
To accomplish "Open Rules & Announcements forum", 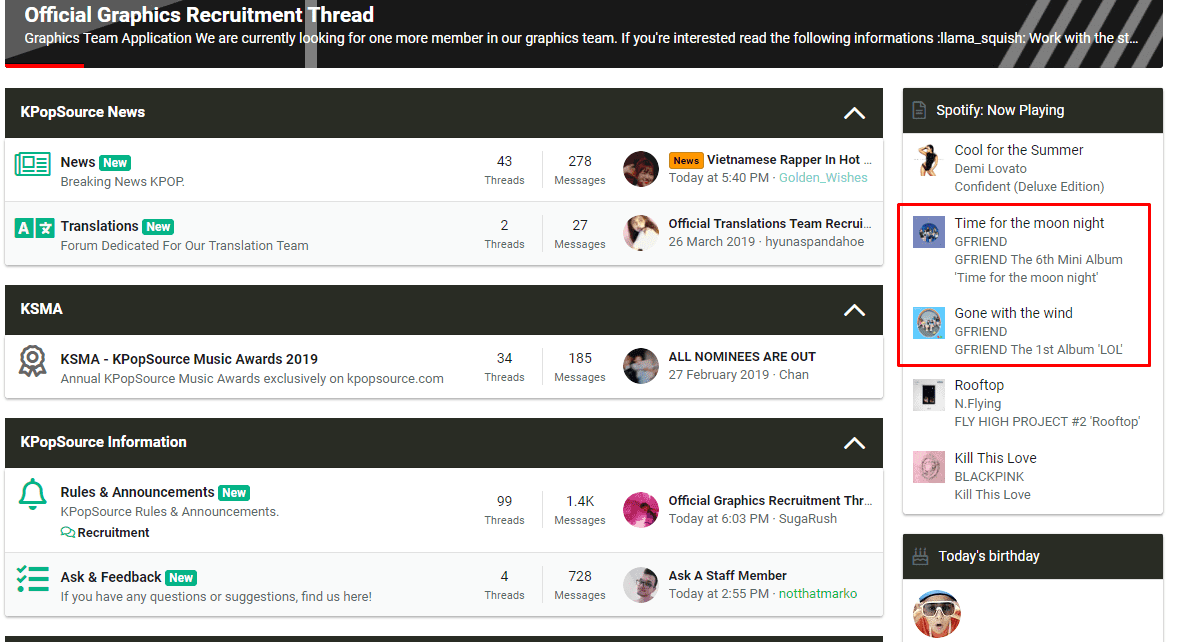I will [x=137, y=492].
